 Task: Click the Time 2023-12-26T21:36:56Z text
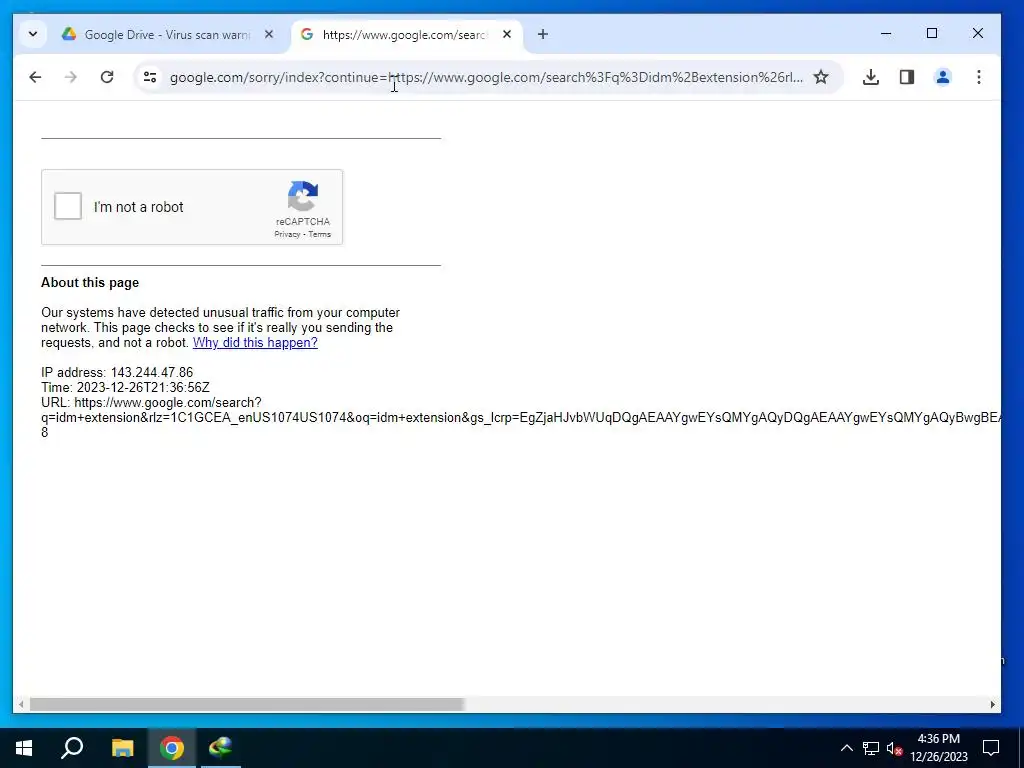coord(125,388)
